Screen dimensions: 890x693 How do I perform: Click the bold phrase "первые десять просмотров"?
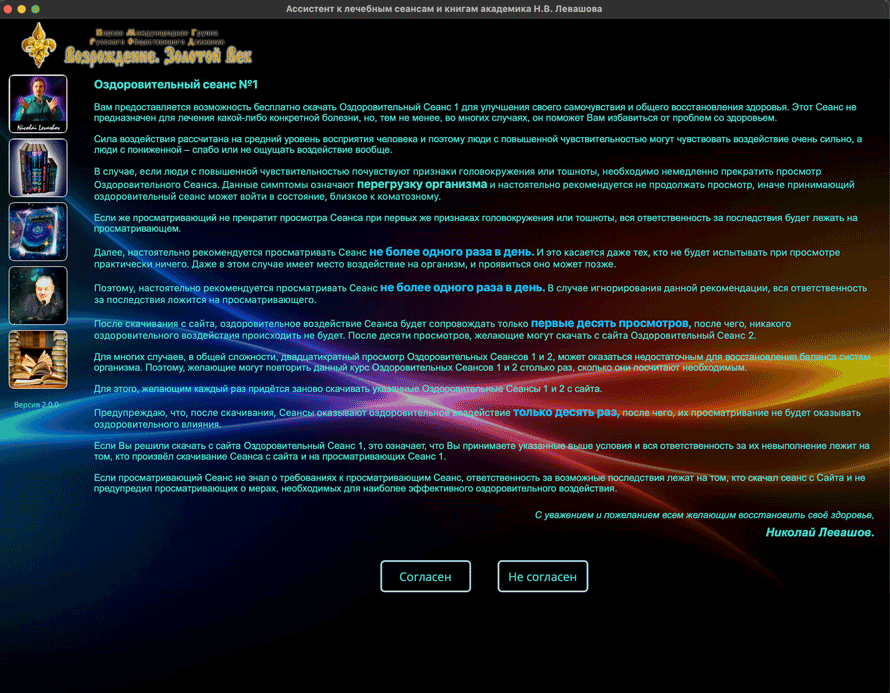[x=610, y=324]
